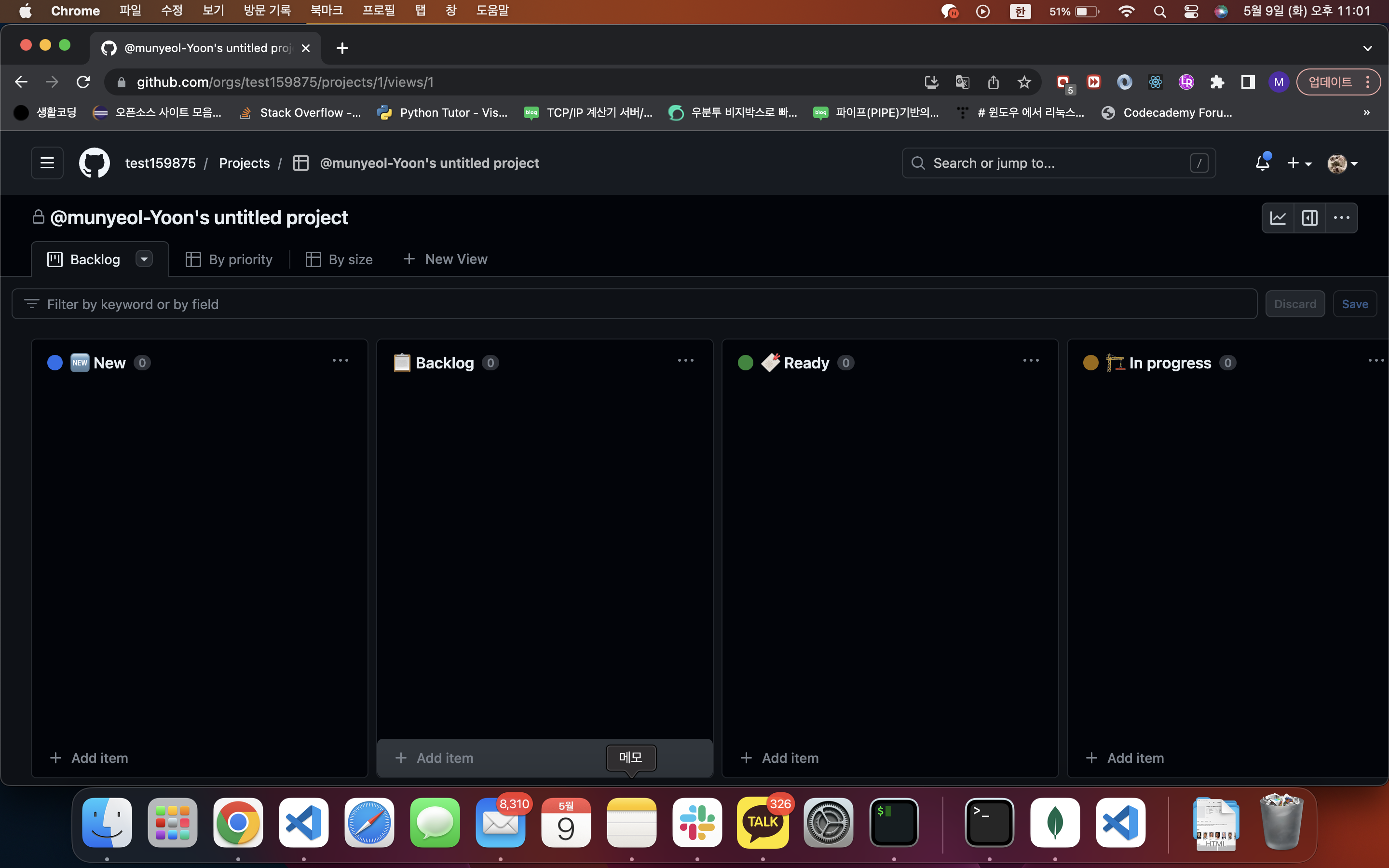Click the GitHub Octocat logo

pos(94,163)
